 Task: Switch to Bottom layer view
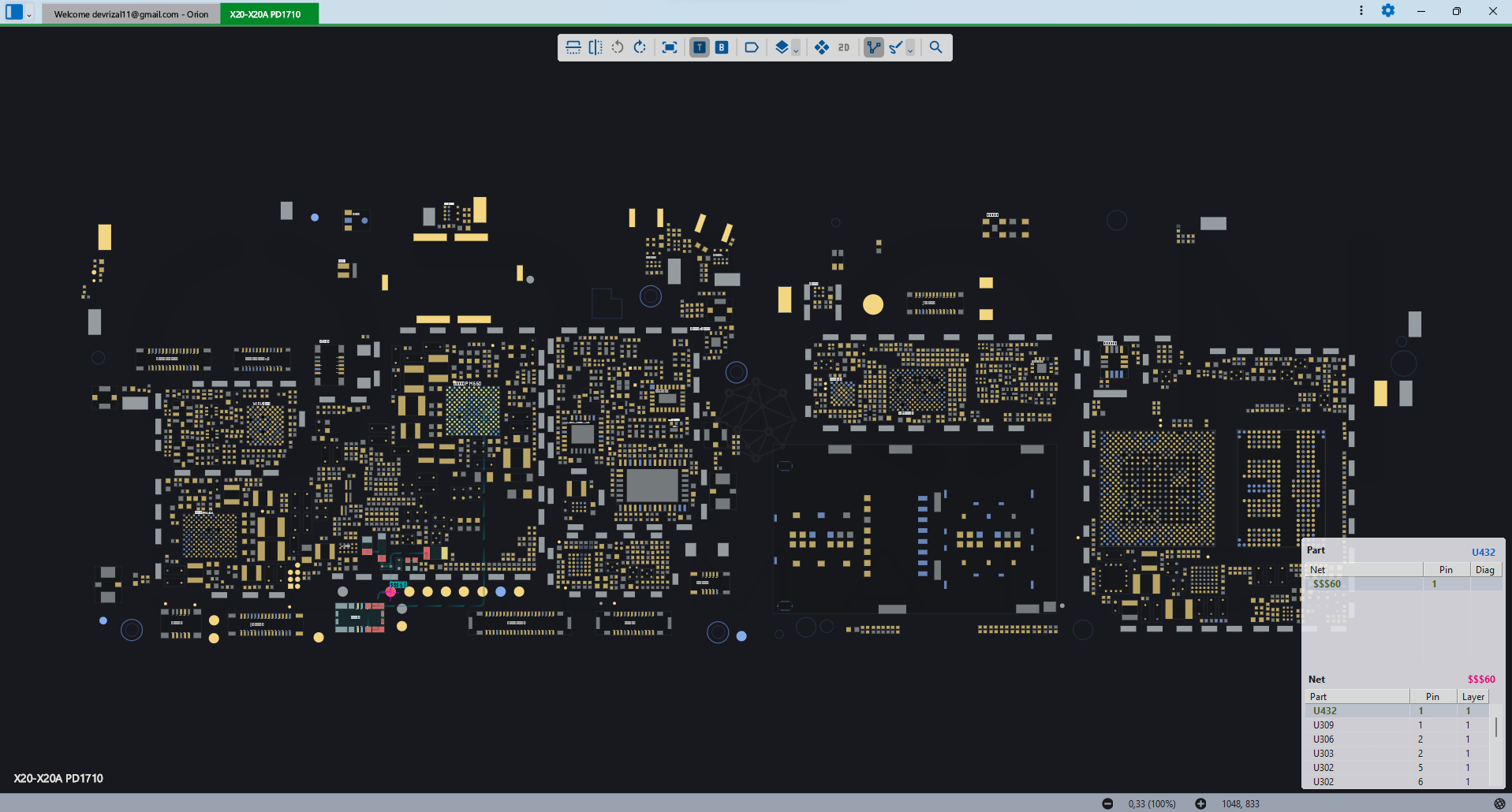coord(722,47)
